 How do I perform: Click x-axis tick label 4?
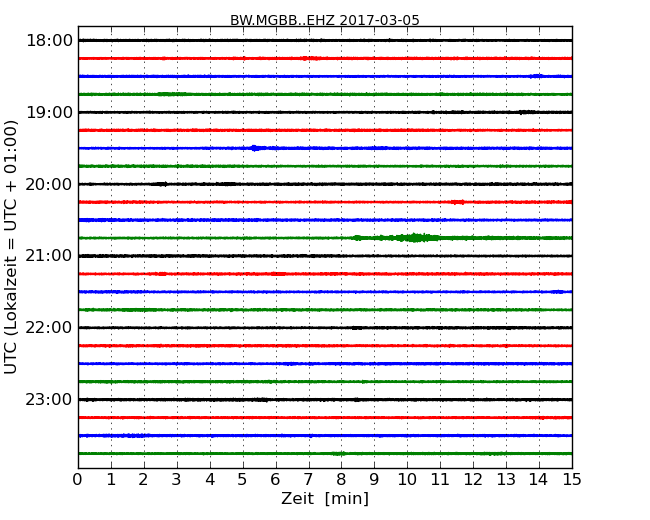[210, 480]
